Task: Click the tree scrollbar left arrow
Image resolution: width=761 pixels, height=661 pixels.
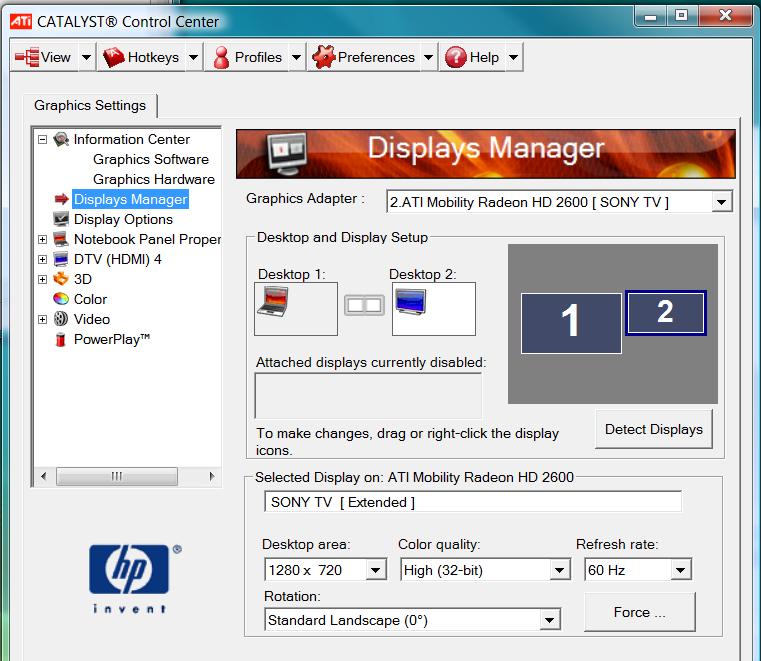Action: tap(44, 476)
